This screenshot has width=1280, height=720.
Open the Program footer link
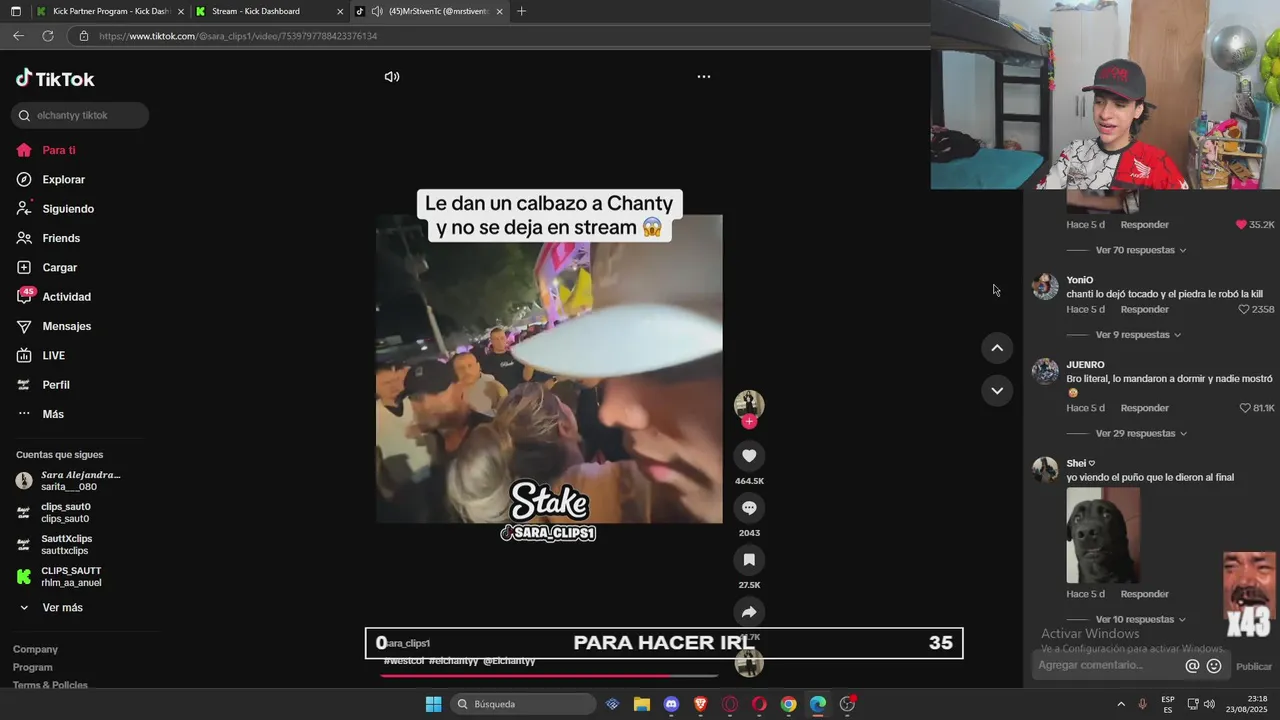pos(33,667)
